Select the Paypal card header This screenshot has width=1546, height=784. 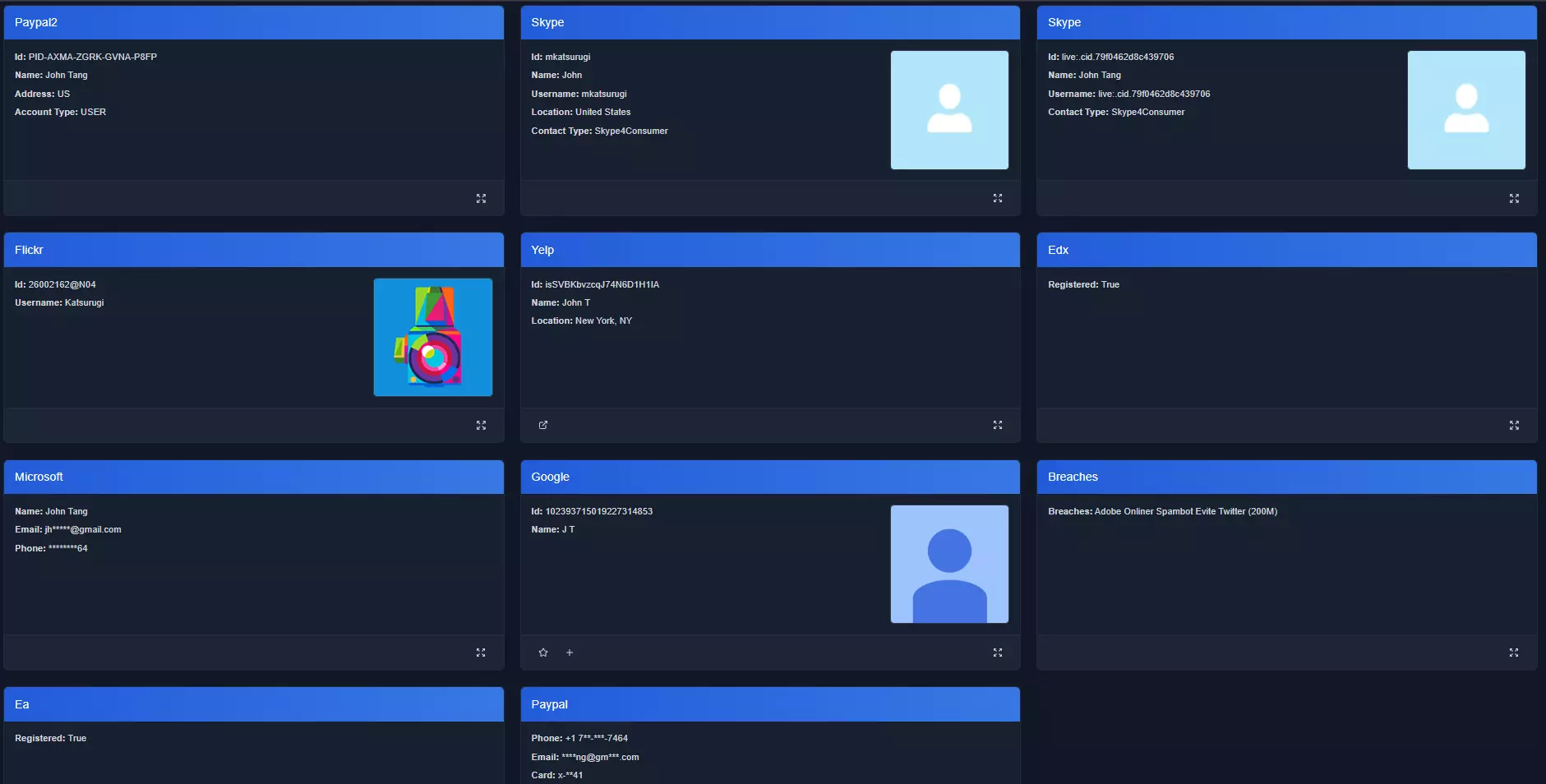click(x=770, y=704)
